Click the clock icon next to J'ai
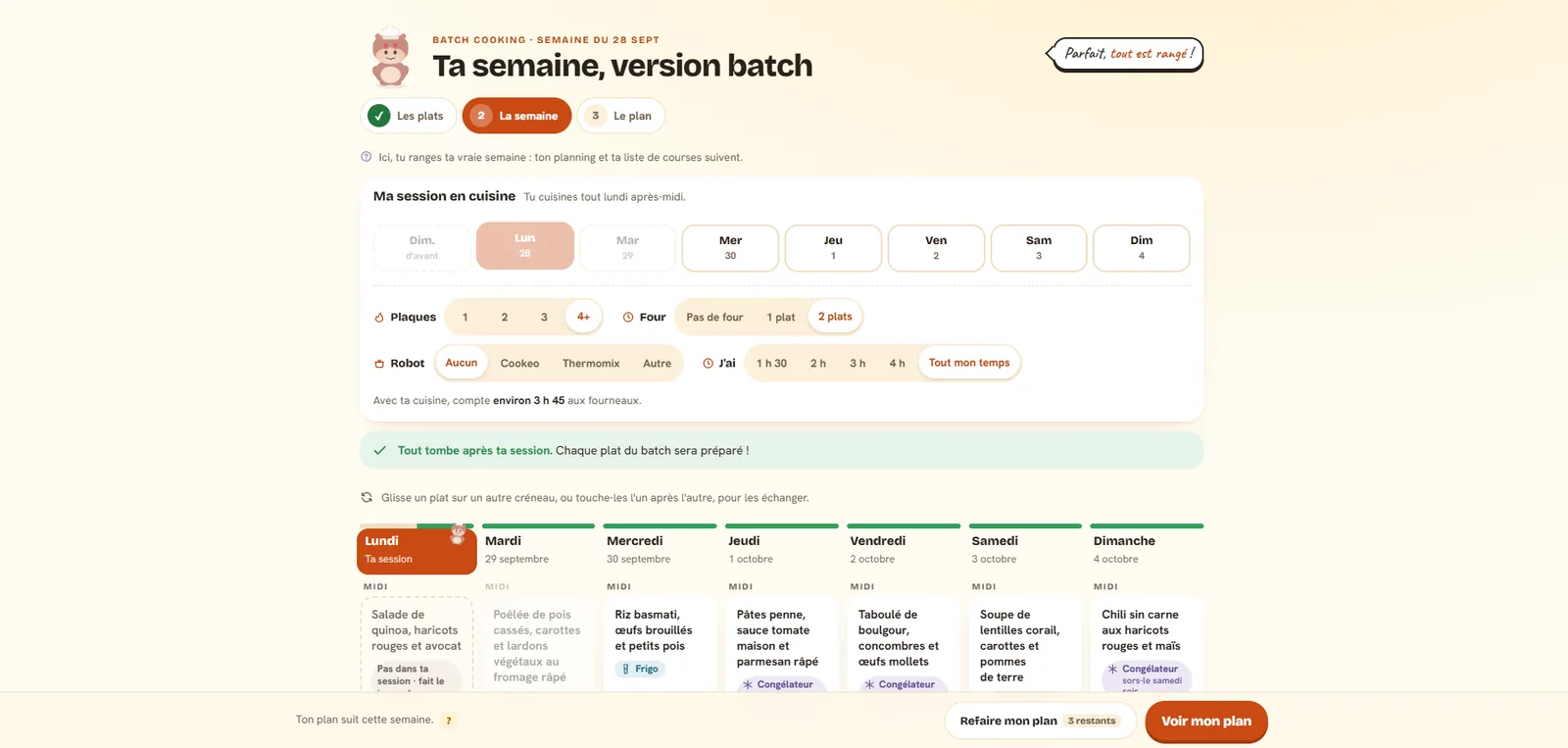 tap(708, 363)
